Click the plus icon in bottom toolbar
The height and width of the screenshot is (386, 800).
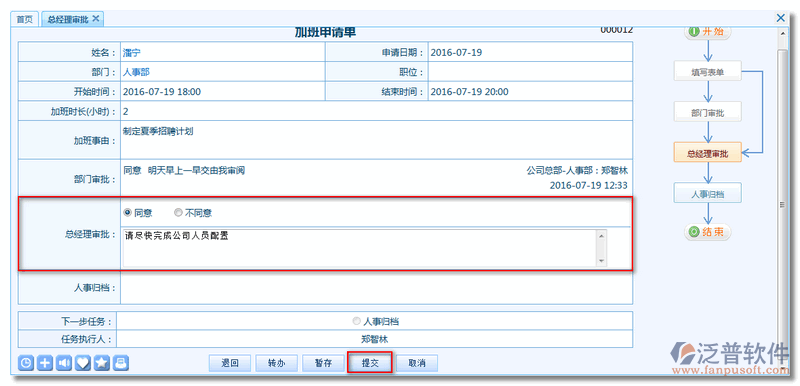coord(45,363)
